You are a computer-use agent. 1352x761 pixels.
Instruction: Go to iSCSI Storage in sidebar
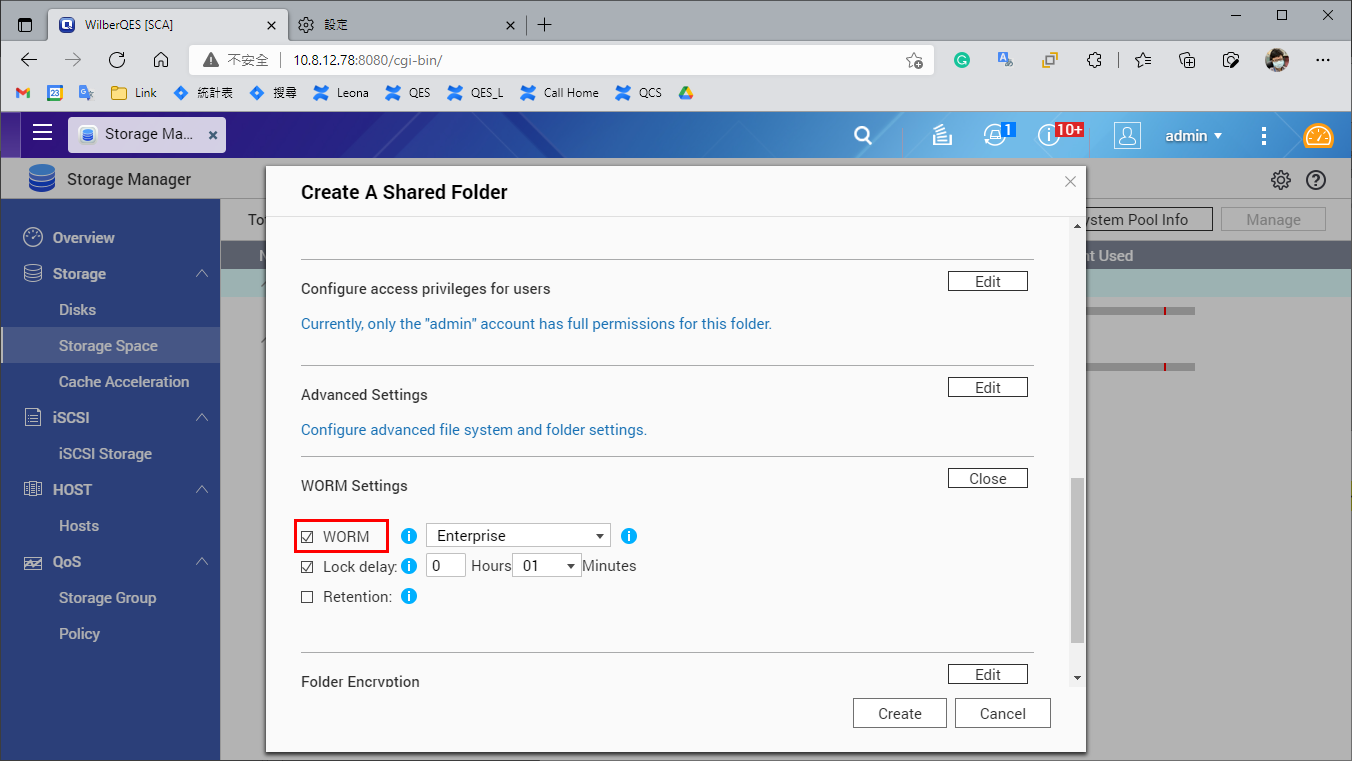pyautogui.click(x=105, y=454)
